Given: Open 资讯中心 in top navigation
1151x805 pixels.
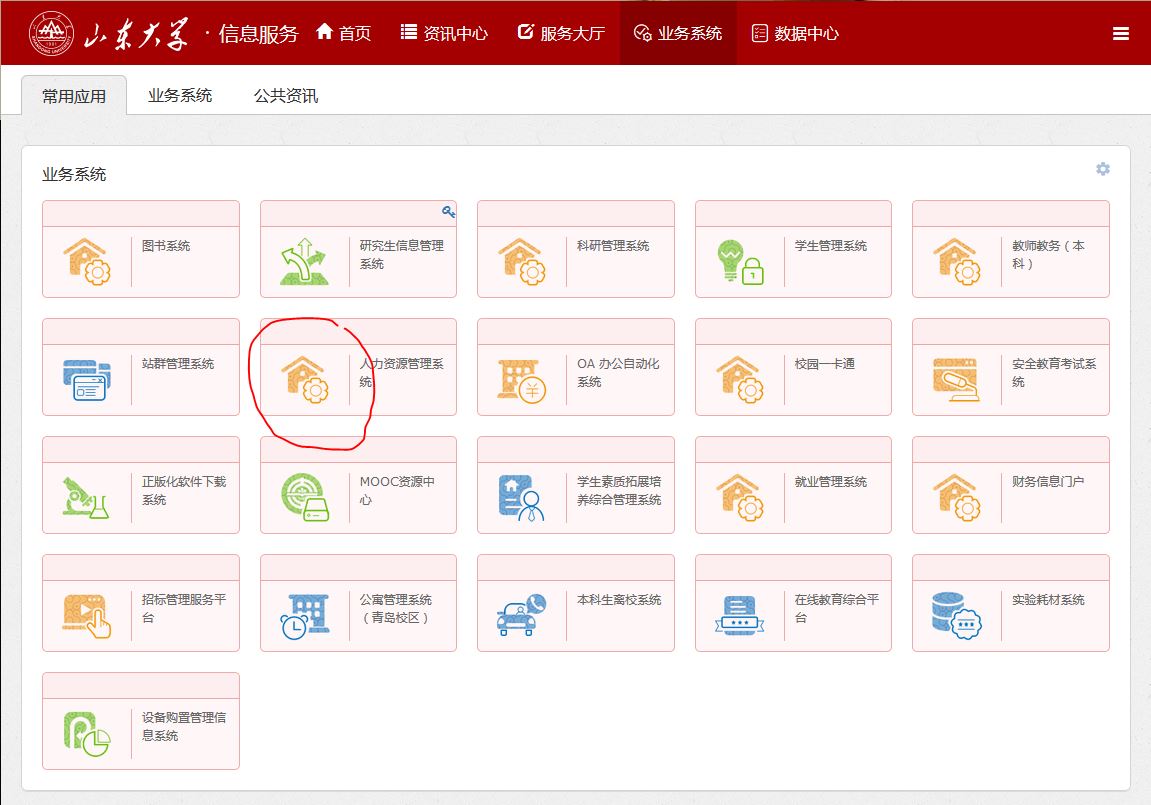Looking at the screenshot, I should pyautogui.click(x=444, y=33).
